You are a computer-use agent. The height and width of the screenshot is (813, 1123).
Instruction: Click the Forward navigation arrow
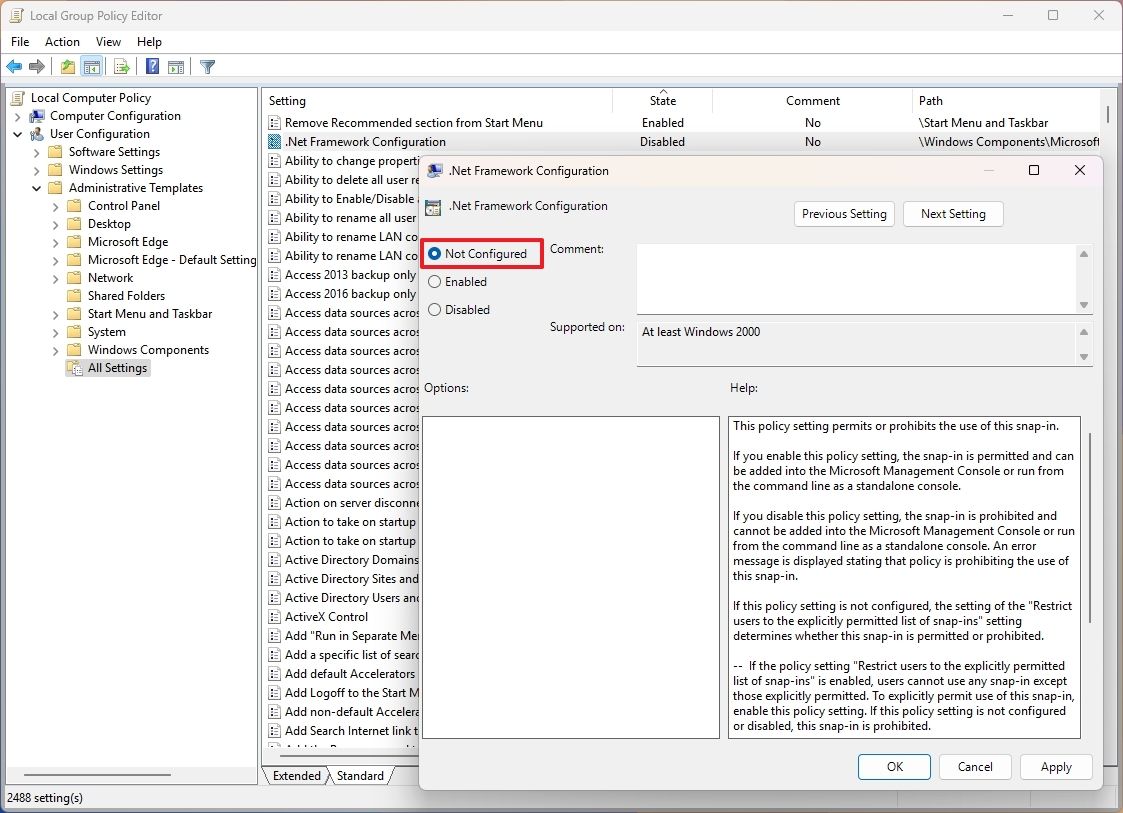click(37, 66)
